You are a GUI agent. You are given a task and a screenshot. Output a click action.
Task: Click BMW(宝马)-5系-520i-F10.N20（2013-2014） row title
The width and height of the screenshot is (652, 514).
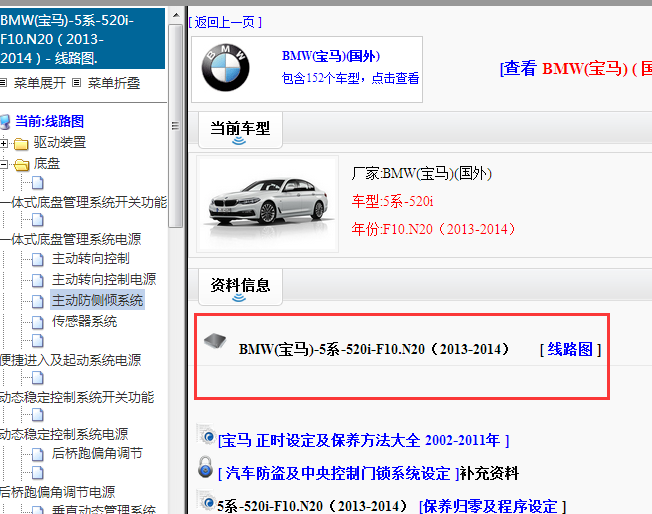pos(374,349)
